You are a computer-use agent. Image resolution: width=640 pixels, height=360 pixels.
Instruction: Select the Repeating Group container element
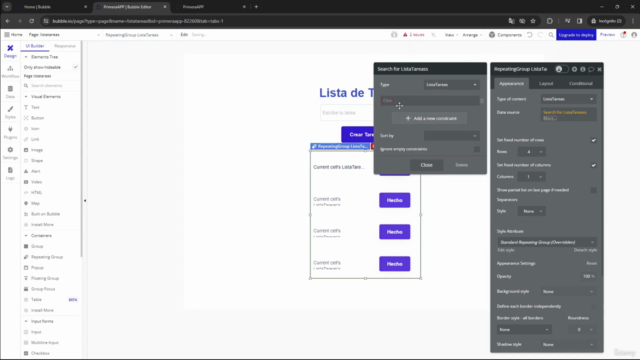[x=47, y=257]
